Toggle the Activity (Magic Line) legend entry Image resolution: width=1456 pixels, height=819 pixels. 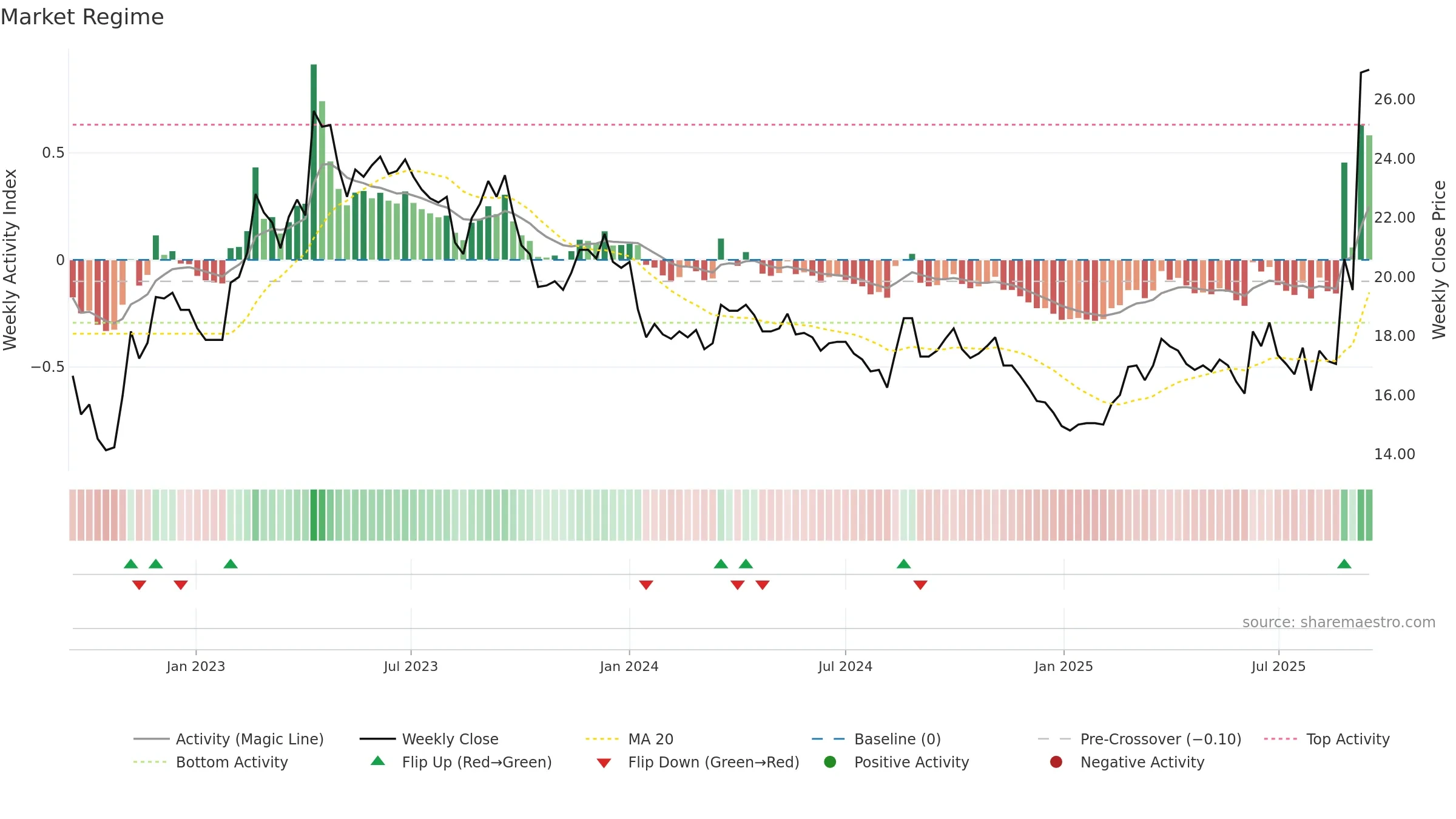pos(229,739)
